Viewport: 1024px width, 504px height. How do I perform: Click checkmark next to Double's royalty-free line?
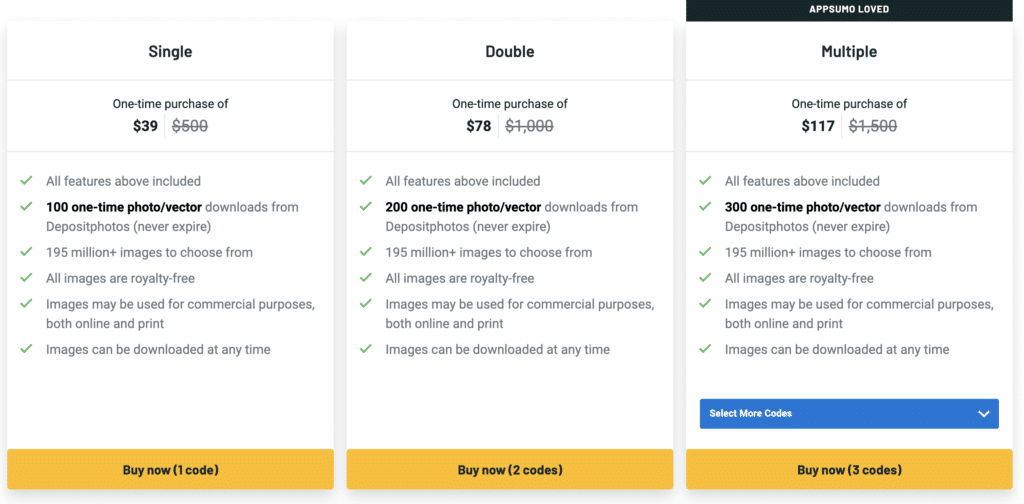[x=366, y=278]
